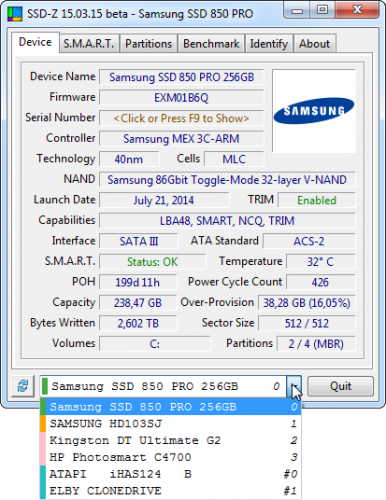Click the TRIM status Enabled

point(317,200)
